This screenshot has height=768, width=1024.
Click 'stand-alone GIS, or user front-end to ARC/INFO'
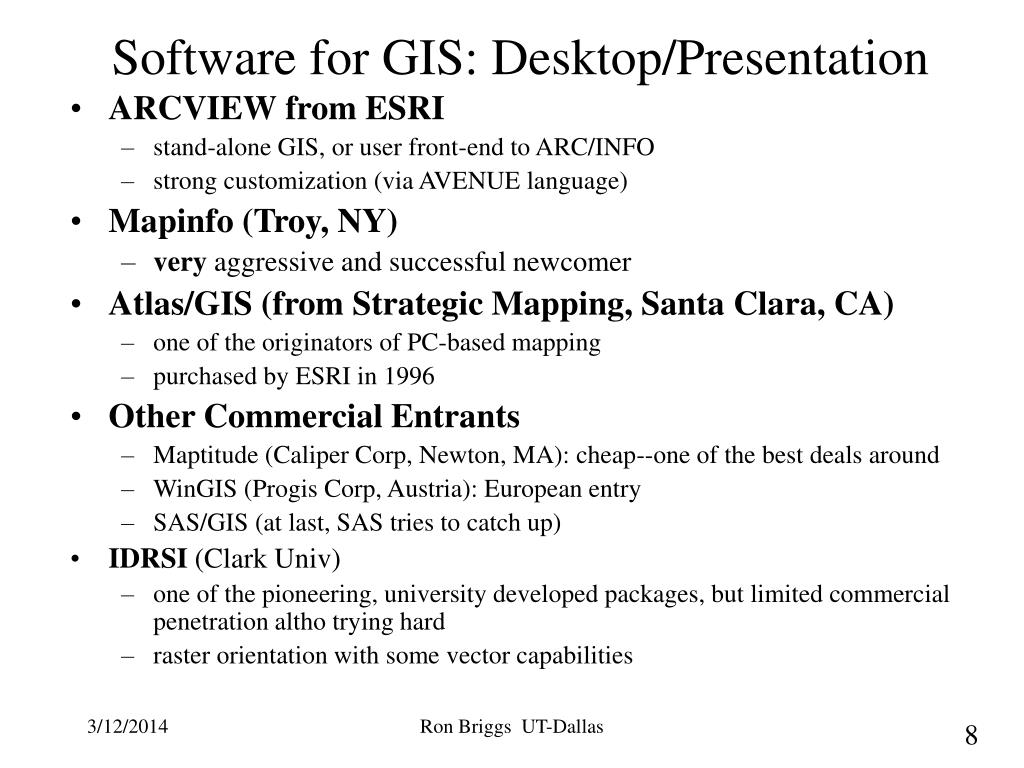tap(404, 148)
